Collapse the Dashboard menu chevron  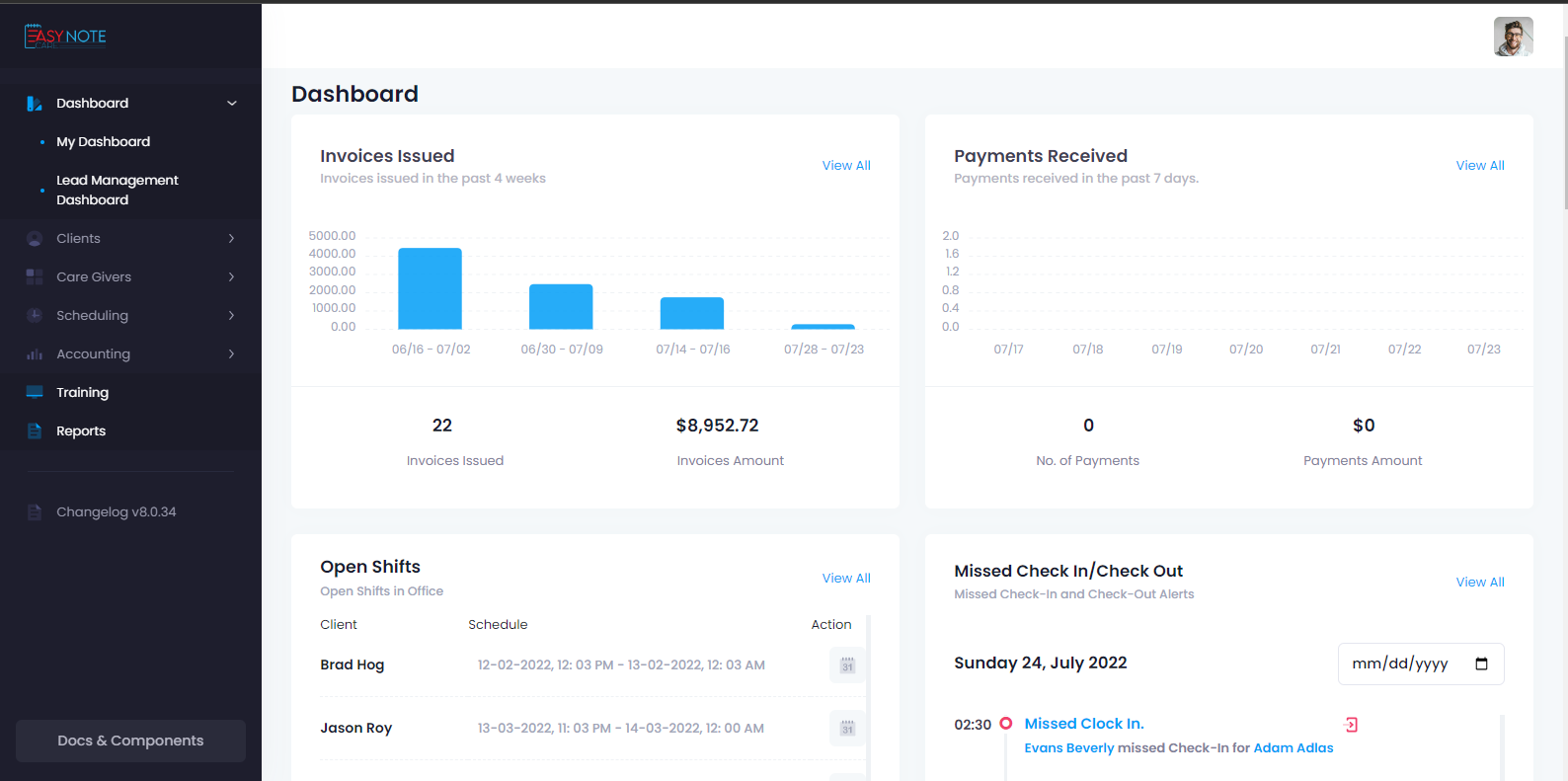(x=232, y=104)
